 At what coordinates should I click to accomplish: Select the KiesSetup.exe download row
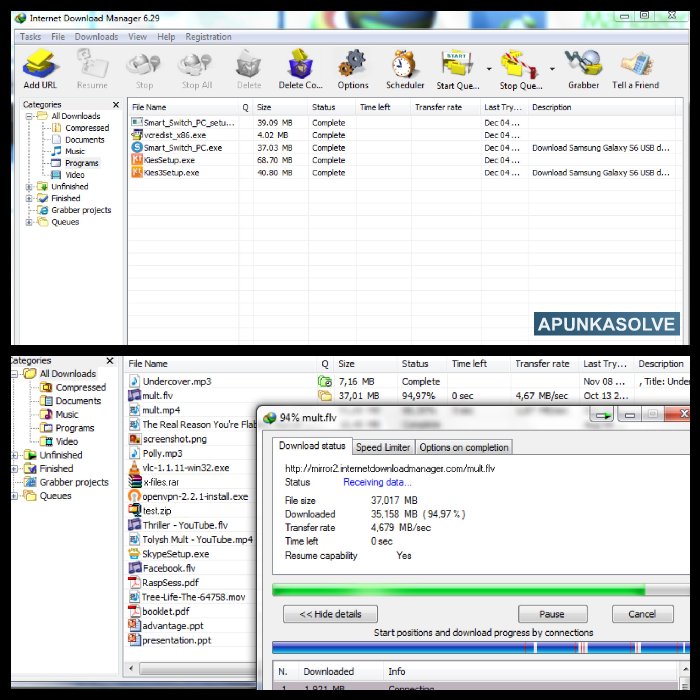(x=404, y=160)
